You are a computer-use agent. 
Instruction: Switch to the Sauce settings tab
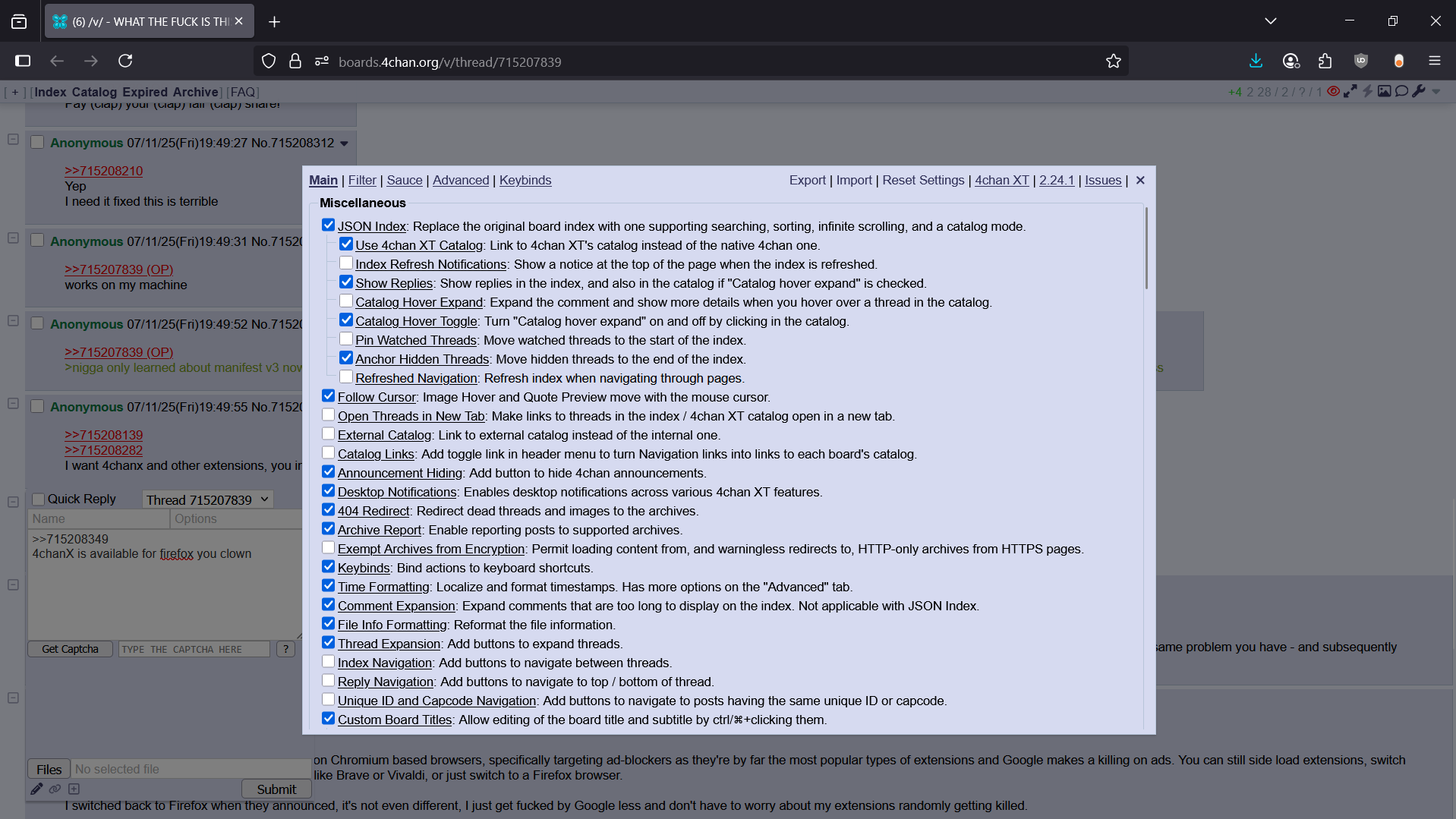405,180
